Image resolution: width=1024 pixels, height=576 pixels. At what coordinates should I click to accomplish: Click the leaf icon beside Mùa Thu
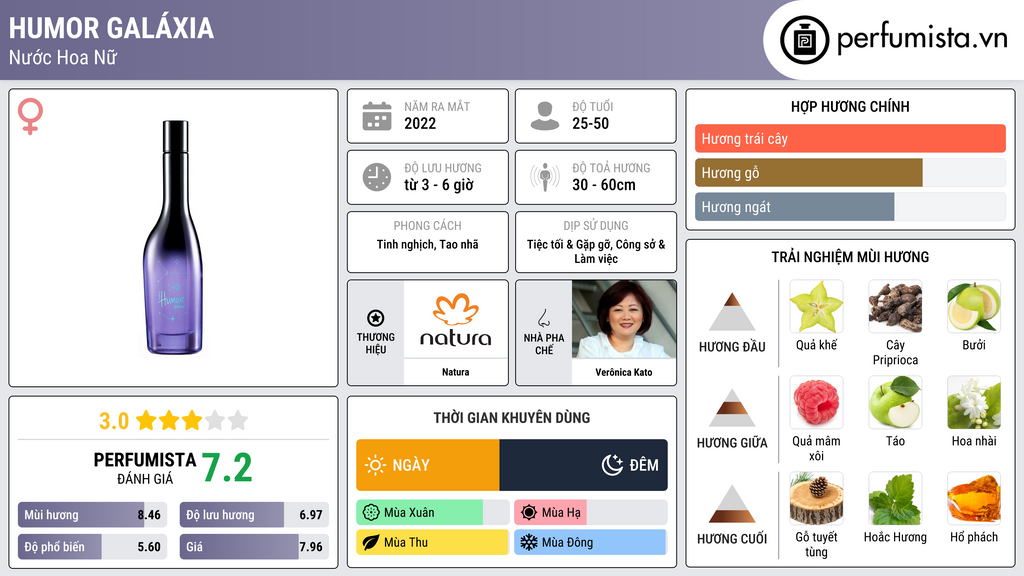[371, 542]
